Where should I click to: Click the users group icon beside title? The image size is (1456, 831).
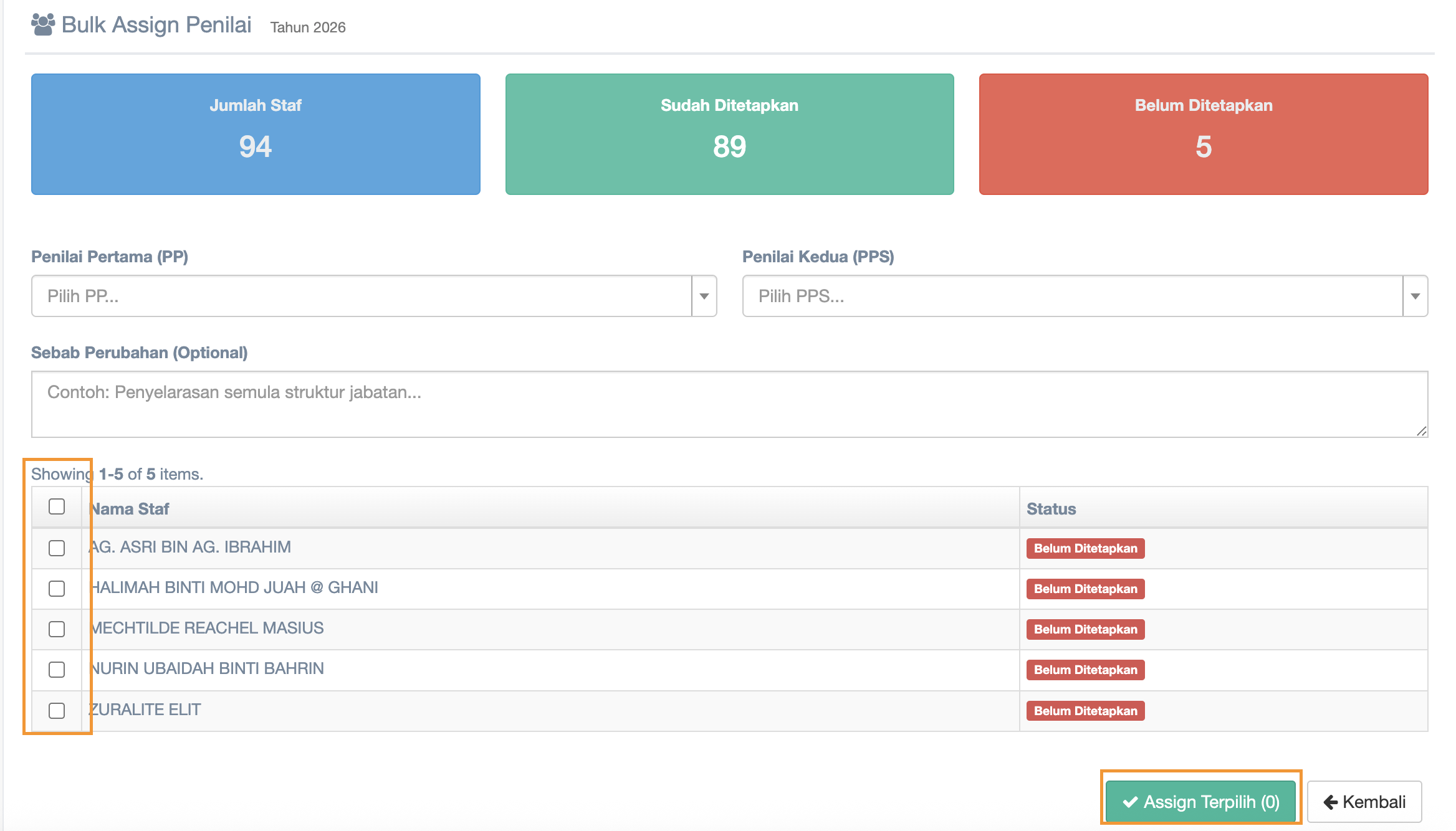click(42, 25)
